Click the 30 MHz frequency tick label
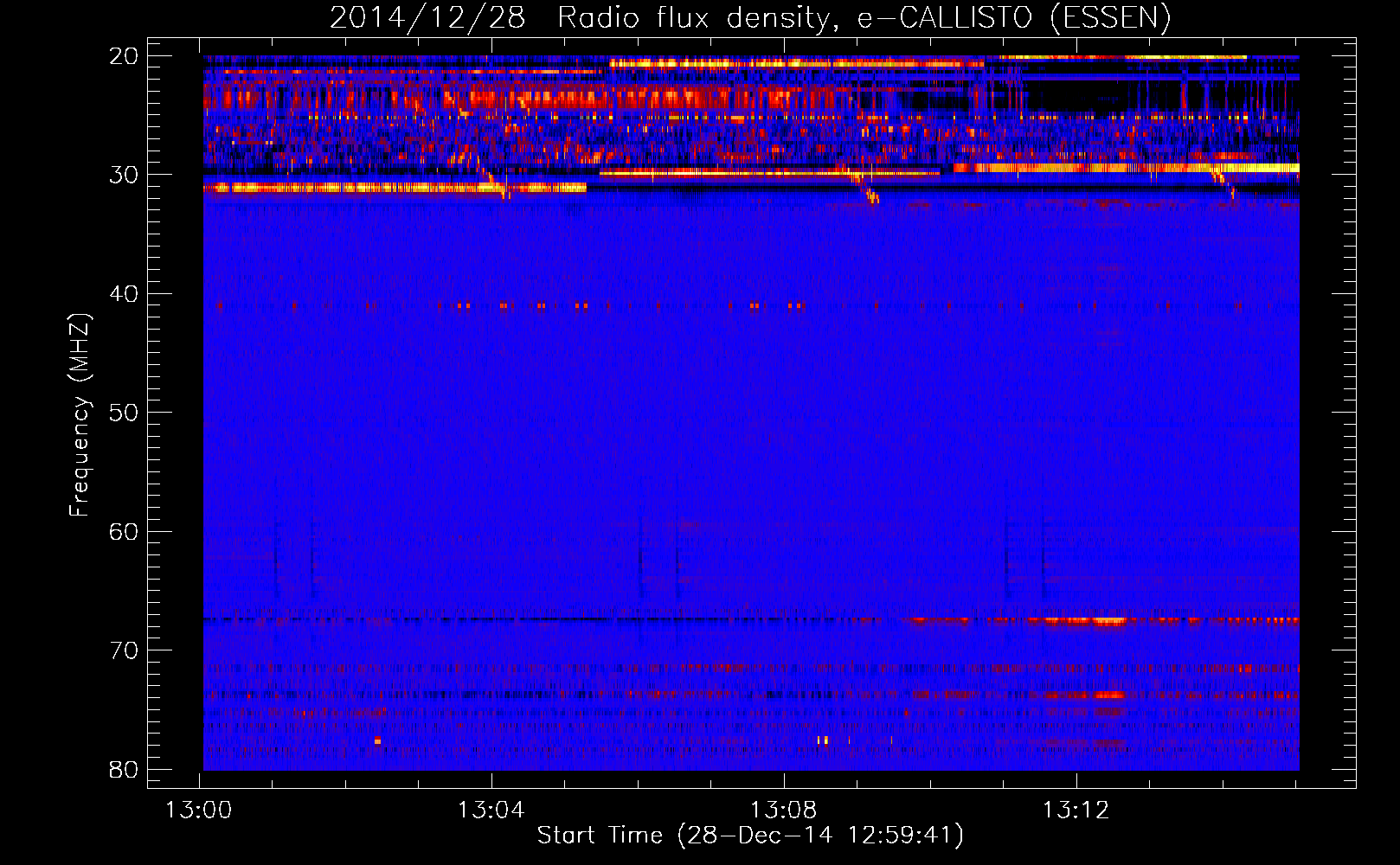 (124, 175)
